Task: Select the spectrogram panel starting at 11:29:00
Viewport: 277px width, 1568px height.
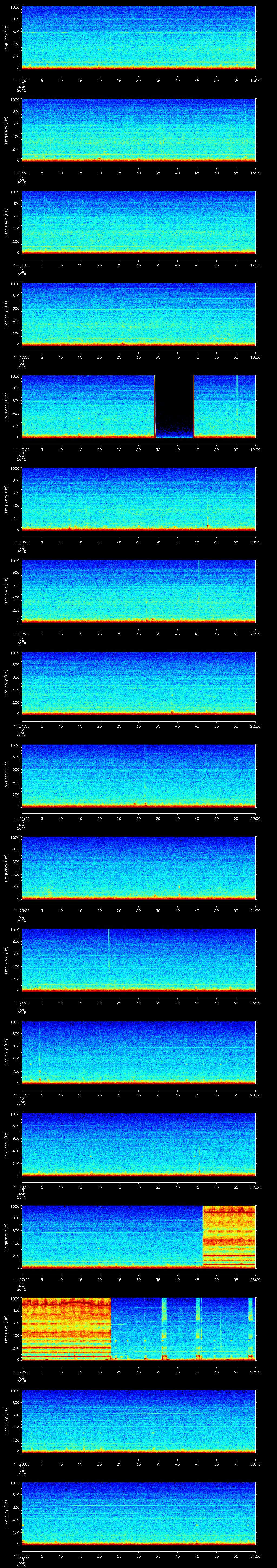Action: [139, 1421]
